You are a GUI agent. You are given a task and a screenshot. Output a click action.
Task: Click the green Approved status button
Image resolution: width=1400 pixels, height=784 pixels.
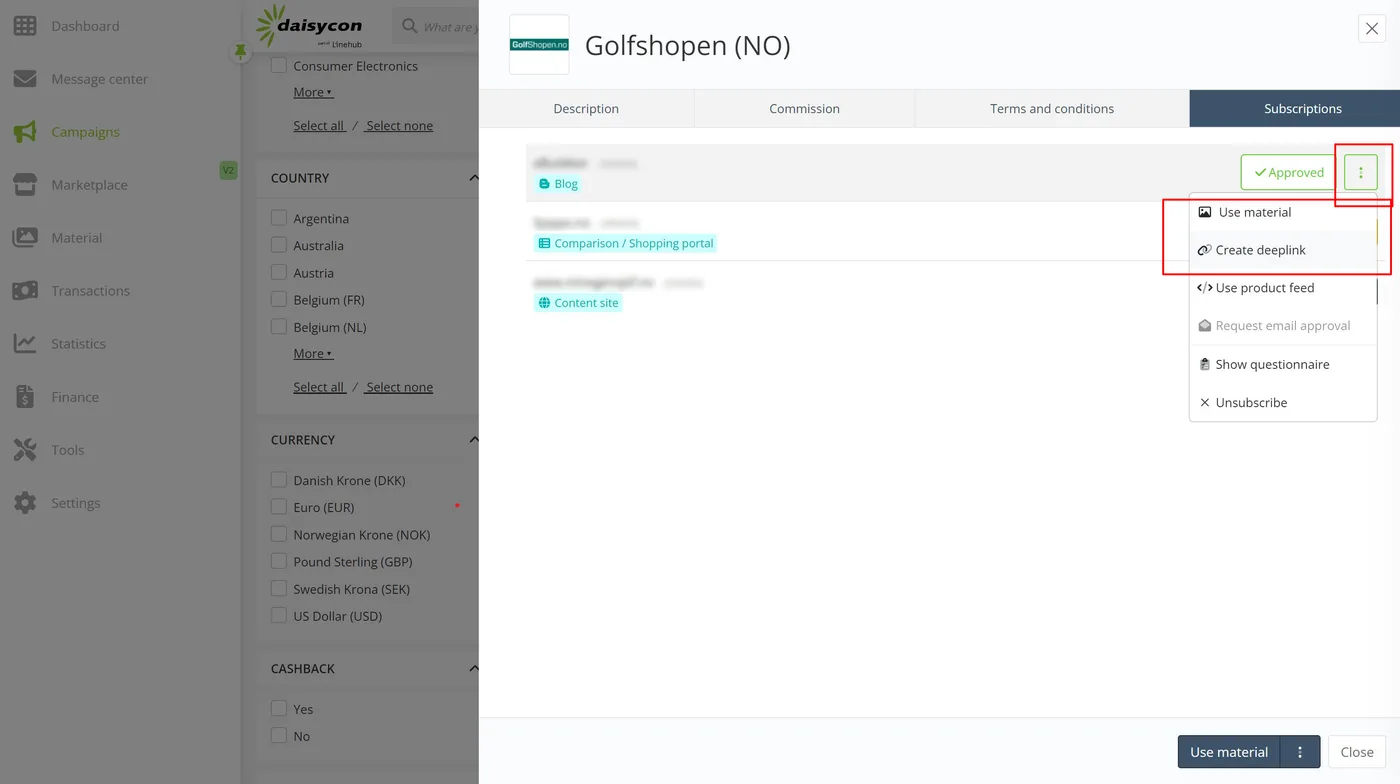(x=1289, y=172)
